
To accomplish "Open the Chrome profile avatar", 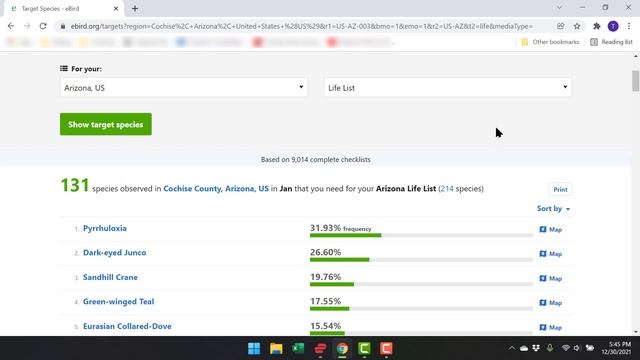I will 613,26.
